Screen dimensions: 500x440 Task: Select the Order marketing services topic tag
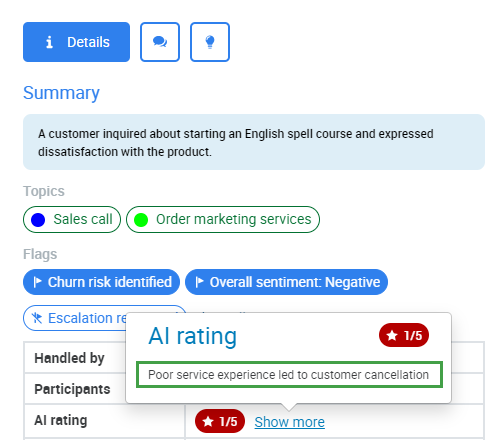click(223, 219)
